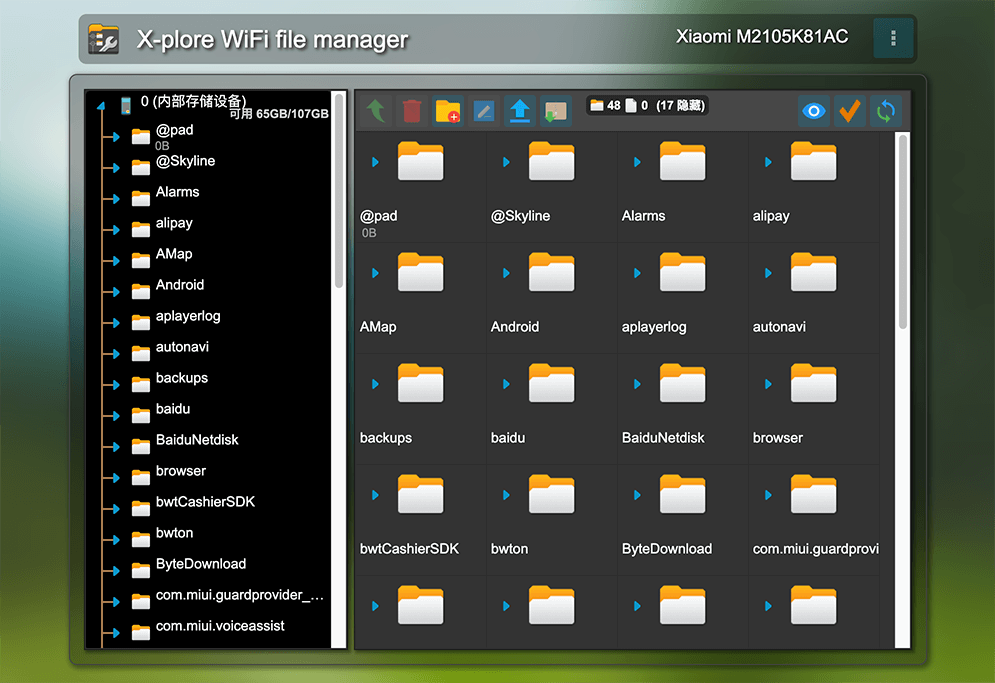Click the phone device icon in tree
This screenshot has height=683, width=995.
[x=126, y=105]
